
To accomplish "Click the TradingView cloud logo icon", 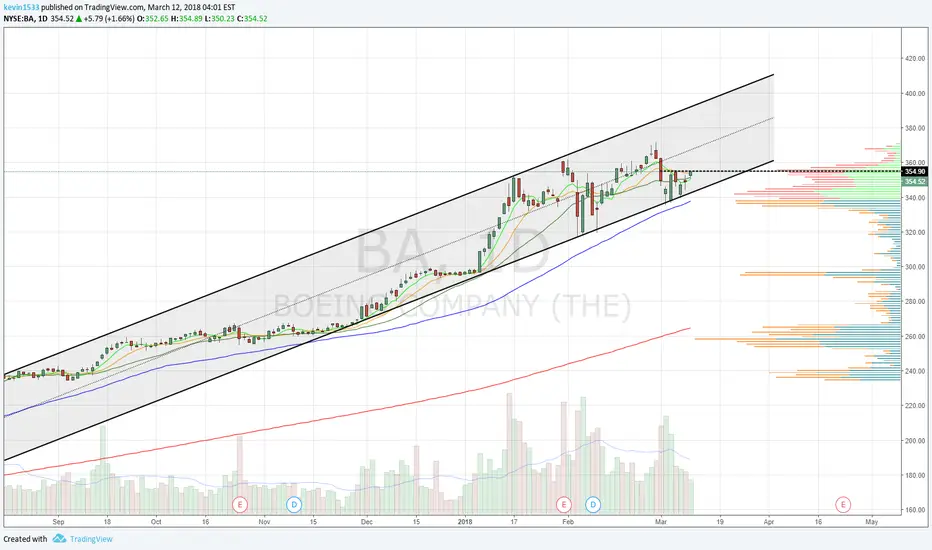I will 59,539.
